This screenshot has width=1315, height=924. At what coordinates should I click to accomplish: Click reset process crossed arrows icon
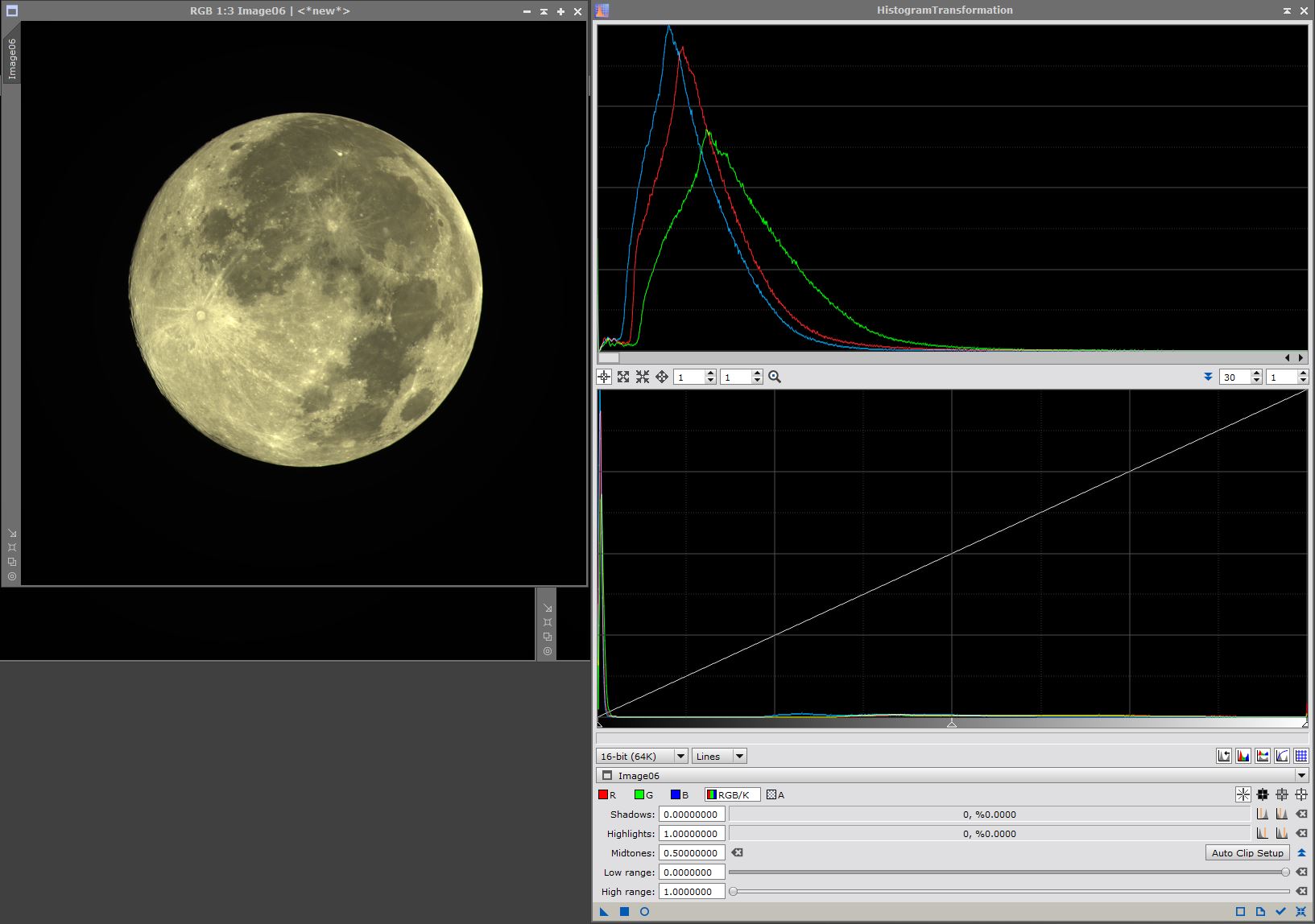tap(1301, 911)
